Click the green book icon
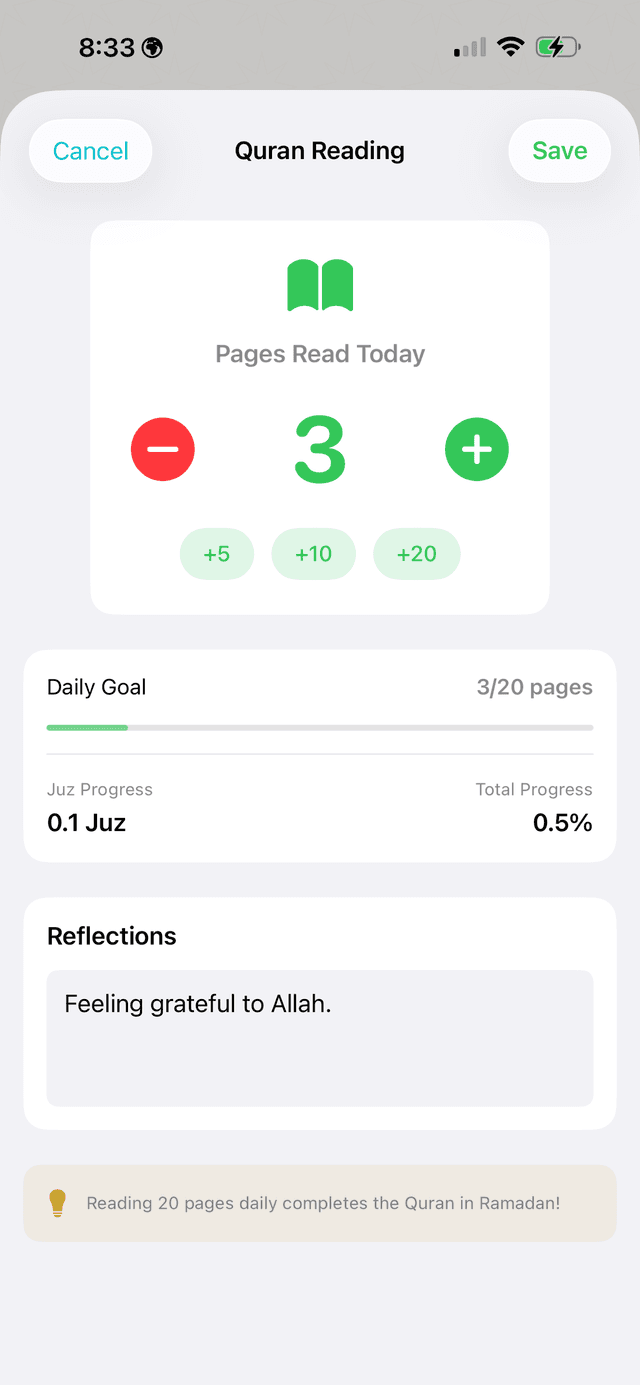The width and height of the screenshot is (640, 1385). coord(320,285)
